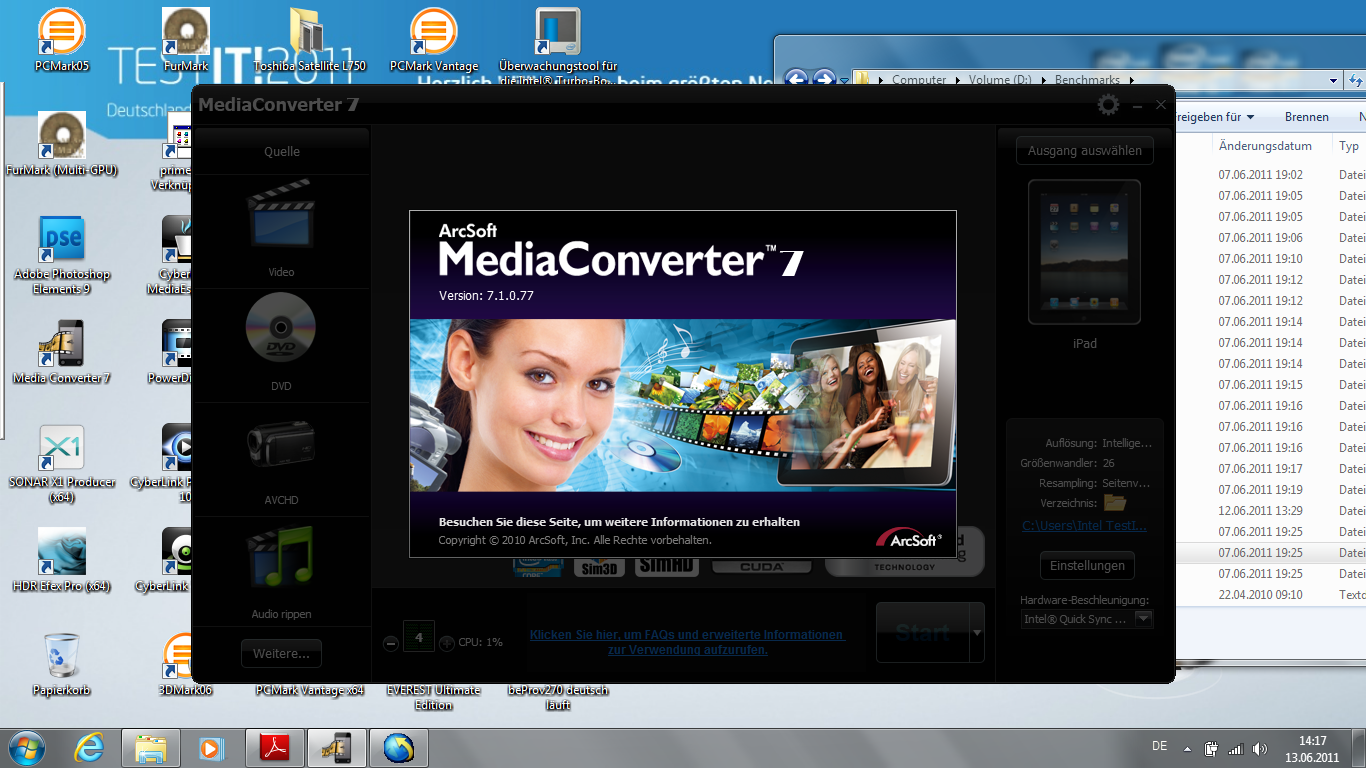Go forward in the Explorer window
Viewport: 1366px width, 768px height.
pos(824,79)
